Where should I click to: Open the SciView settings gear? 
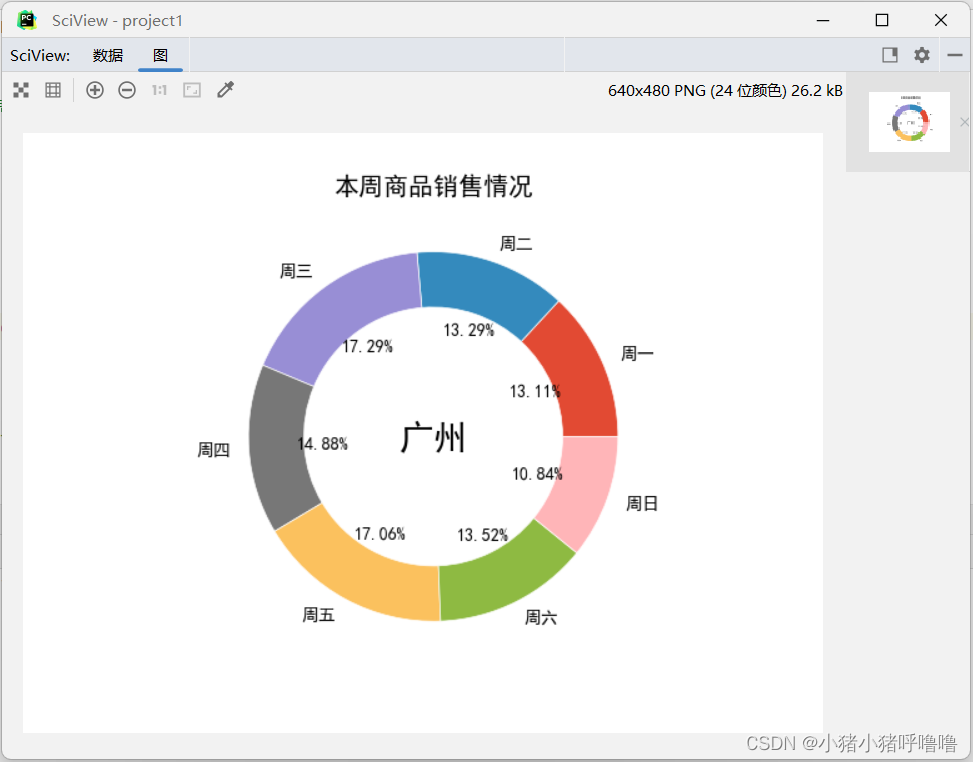[920, 55]
